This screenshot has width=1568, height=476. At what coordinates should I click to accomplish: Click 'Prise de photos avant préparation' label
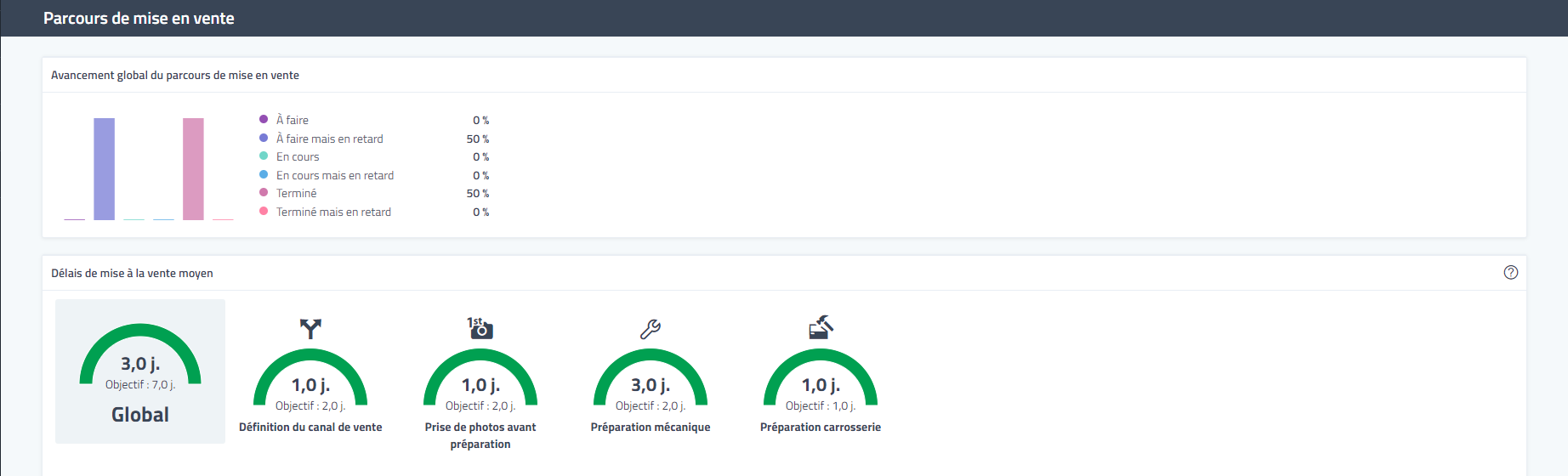[480, 435]
